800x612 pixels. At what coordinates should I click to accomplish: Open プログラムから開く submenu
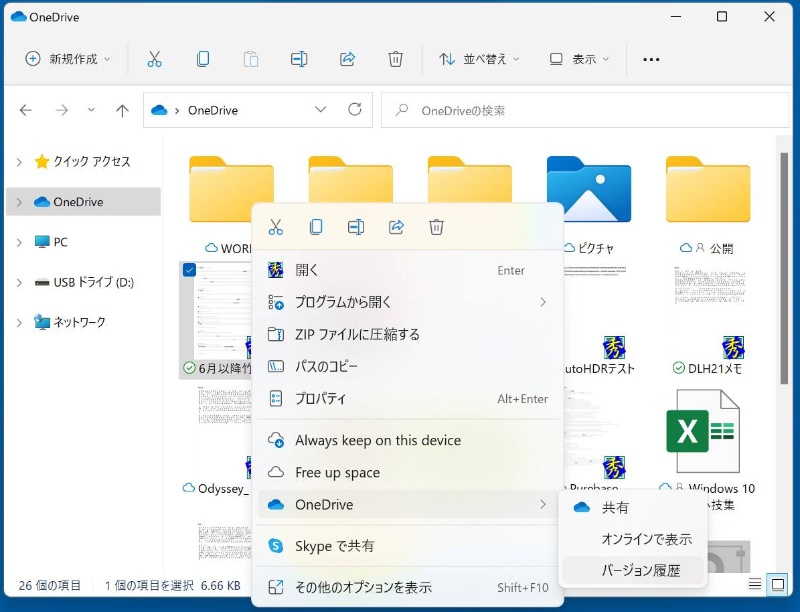(x=408, y=302)
